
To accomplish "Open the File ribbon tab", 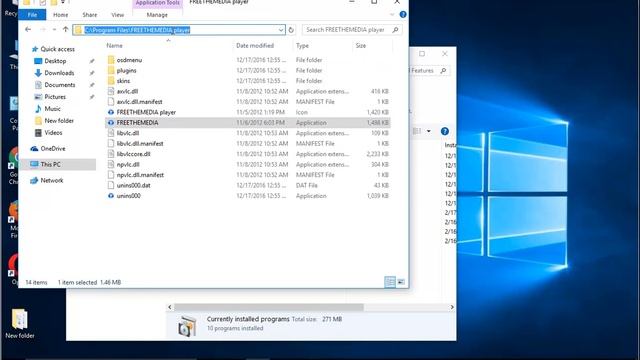I will [32, 15].
